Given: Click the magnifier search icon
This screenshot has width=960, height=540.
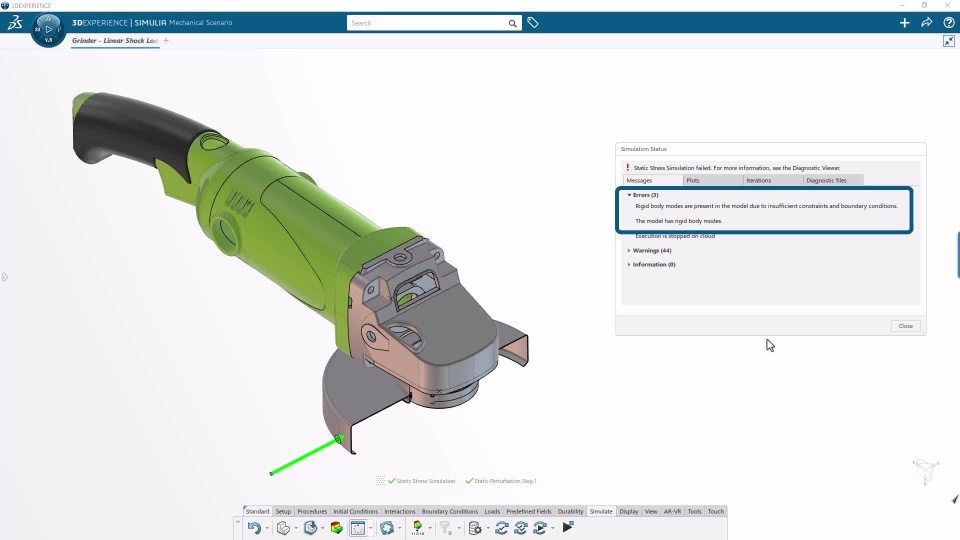Looking at the screenshot, I should click(x=512, y=23).
